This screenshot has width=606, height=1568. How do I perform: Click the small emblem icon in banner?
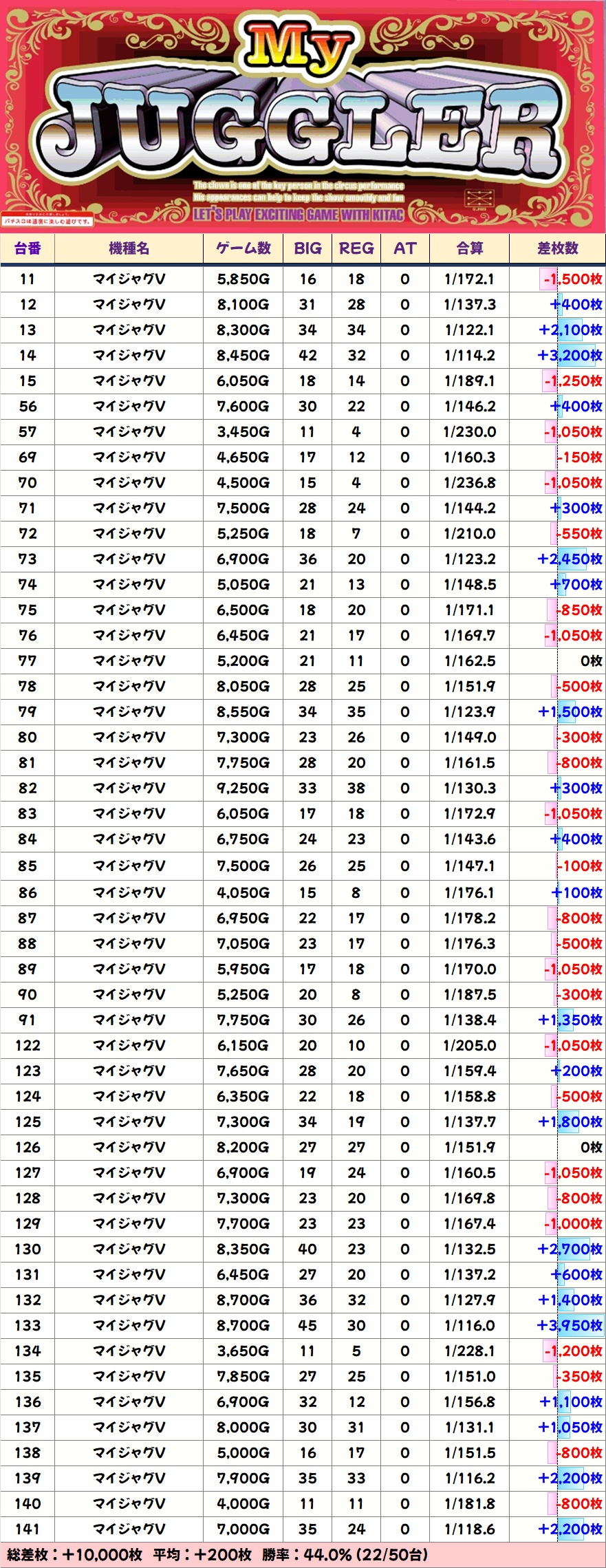(479, 199)
